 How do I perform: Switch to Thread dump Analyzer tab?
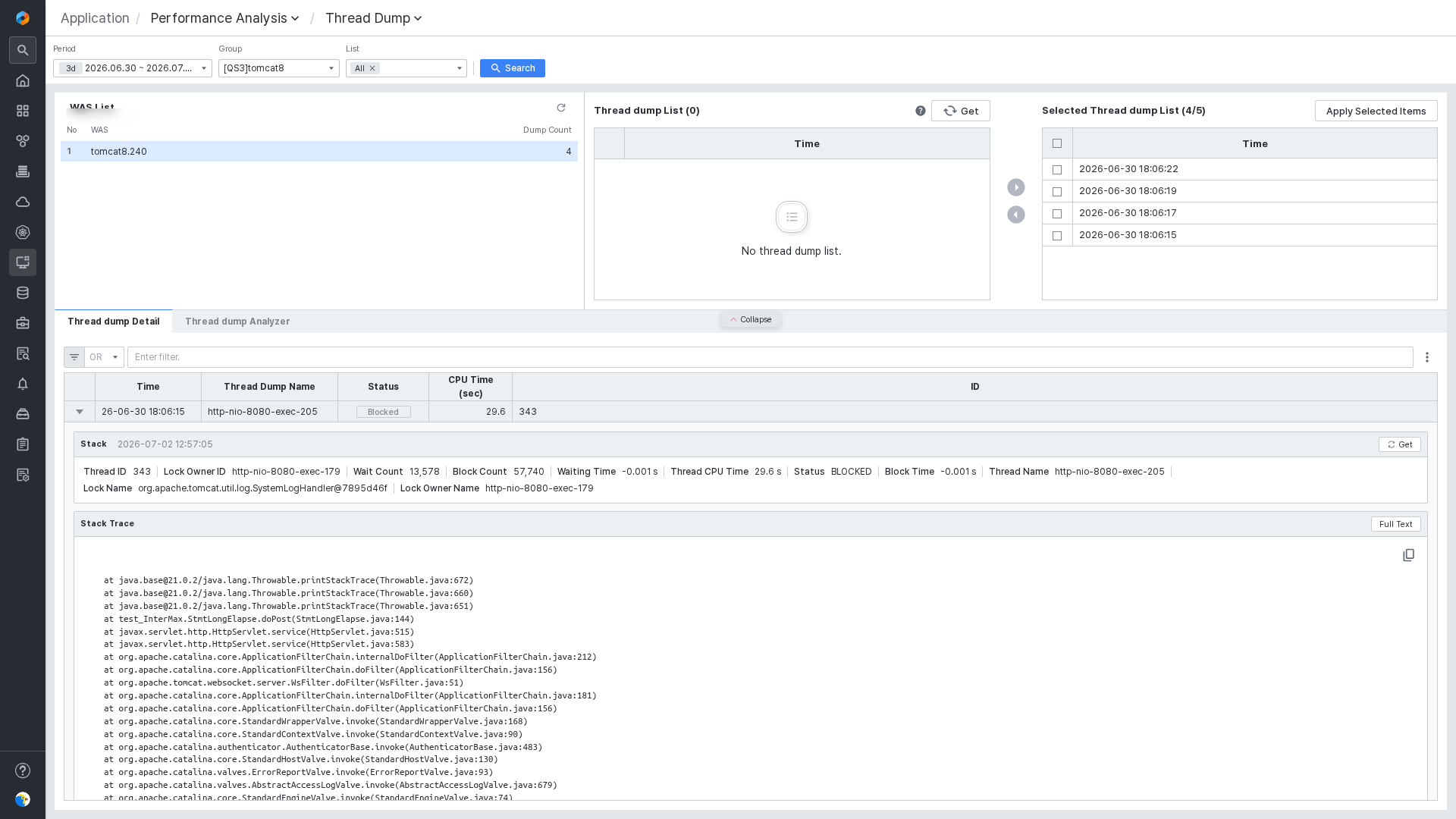(237, 322)
